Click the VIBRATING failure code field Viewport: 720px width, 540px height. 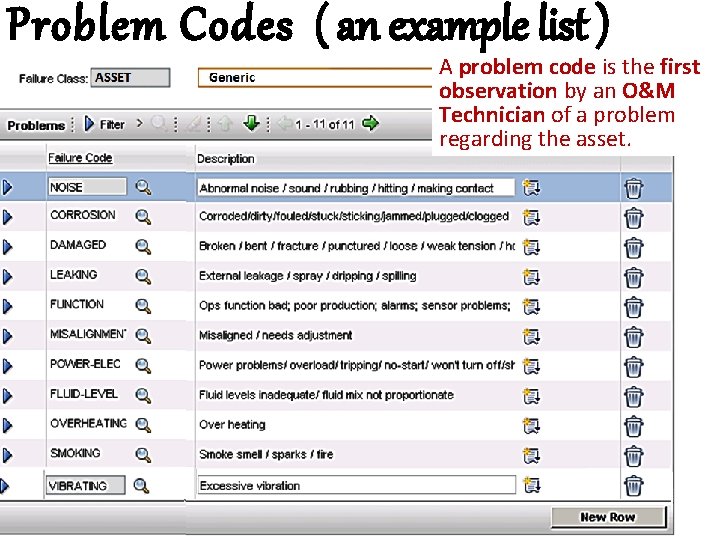tap(85, 486)
